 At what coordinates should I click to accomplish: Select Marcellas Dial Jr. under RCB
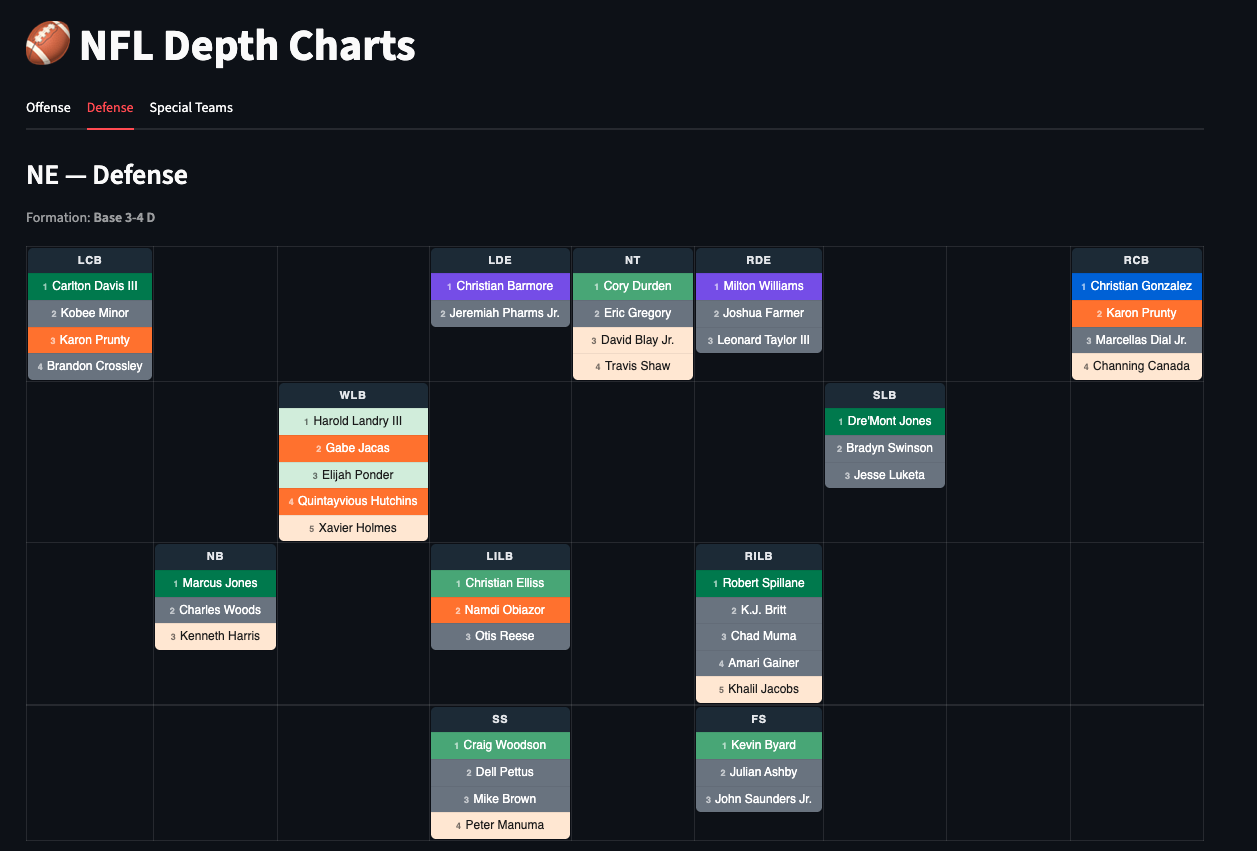(1137, 340)
